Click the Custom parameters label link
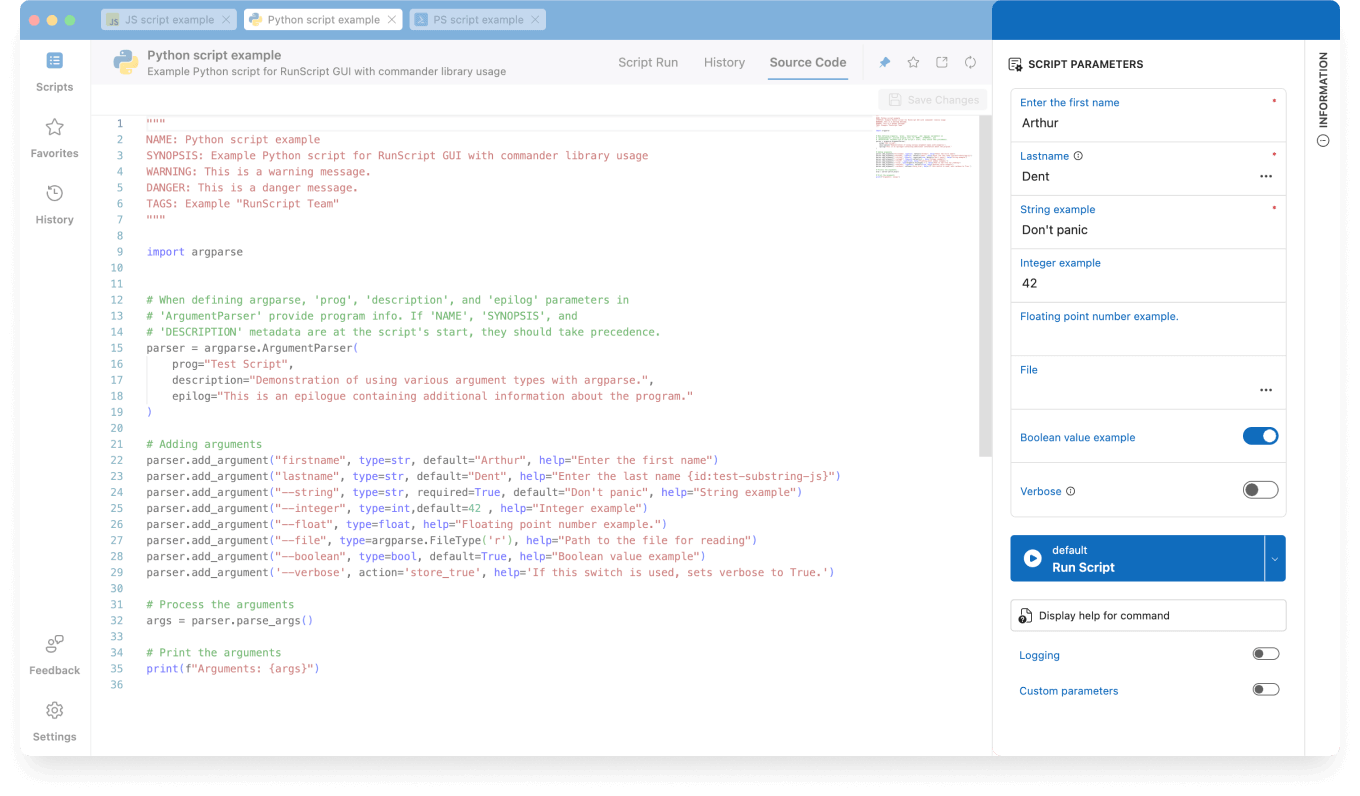The width and height of the screenshot is (1360, 796). (x=1068, y=691)
